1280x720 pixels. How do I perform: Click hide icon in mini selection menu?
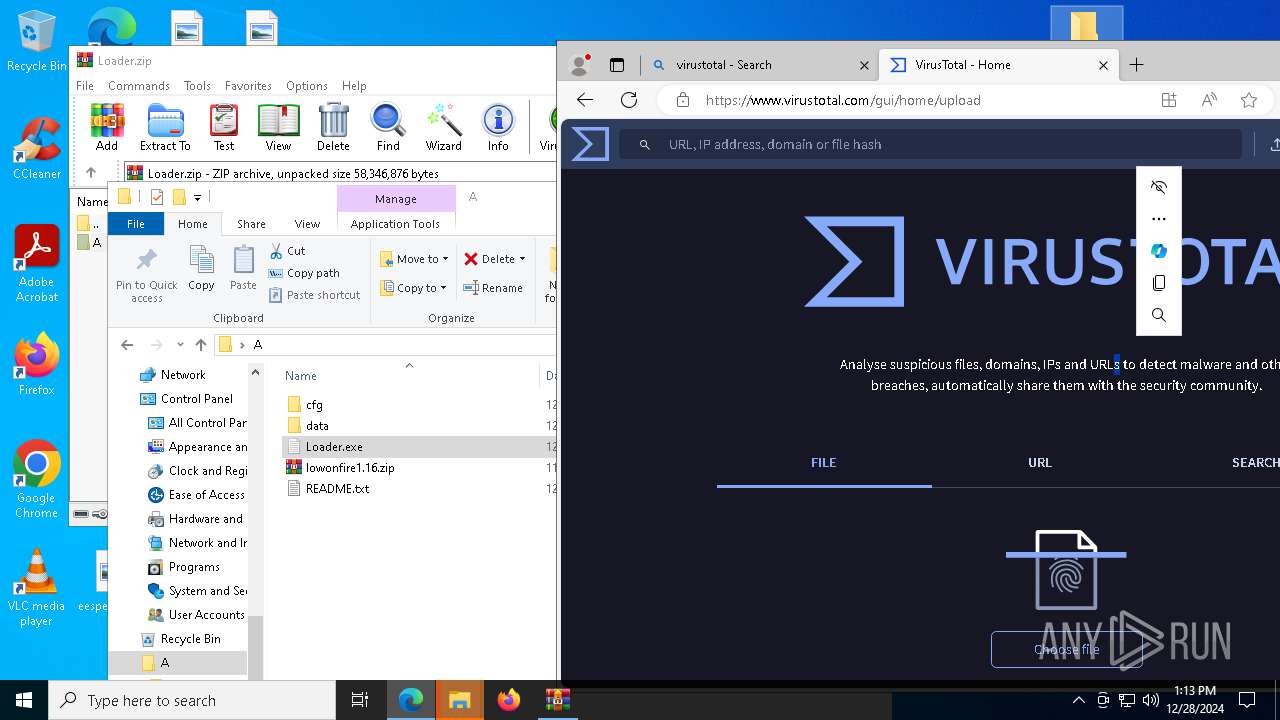click(x=1159, y=187)
